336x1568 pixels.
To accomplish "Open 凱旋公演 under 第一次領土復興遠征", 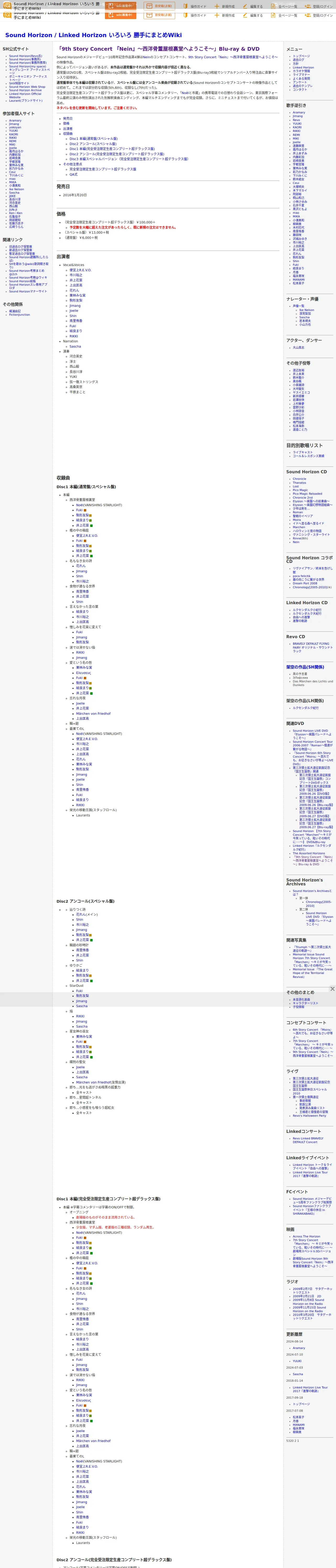I will [x=305, y=1104].
